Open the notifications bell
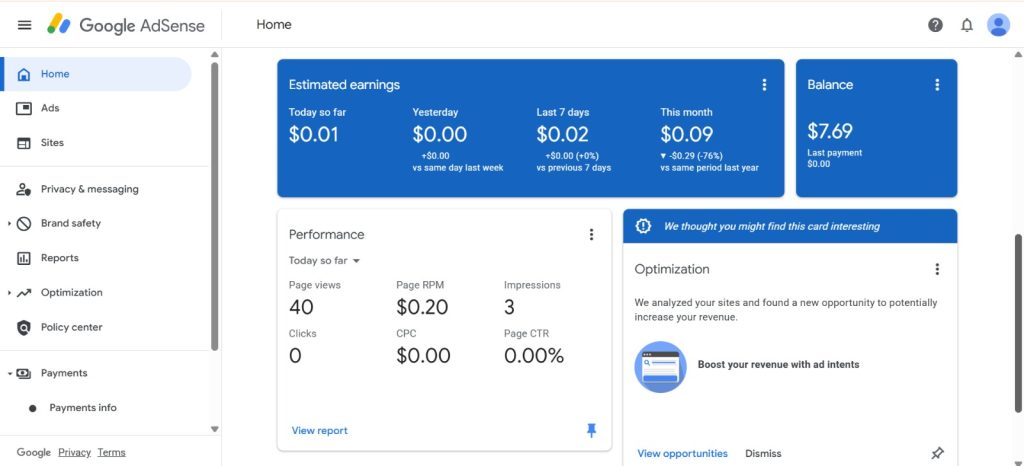 (966, 25)
